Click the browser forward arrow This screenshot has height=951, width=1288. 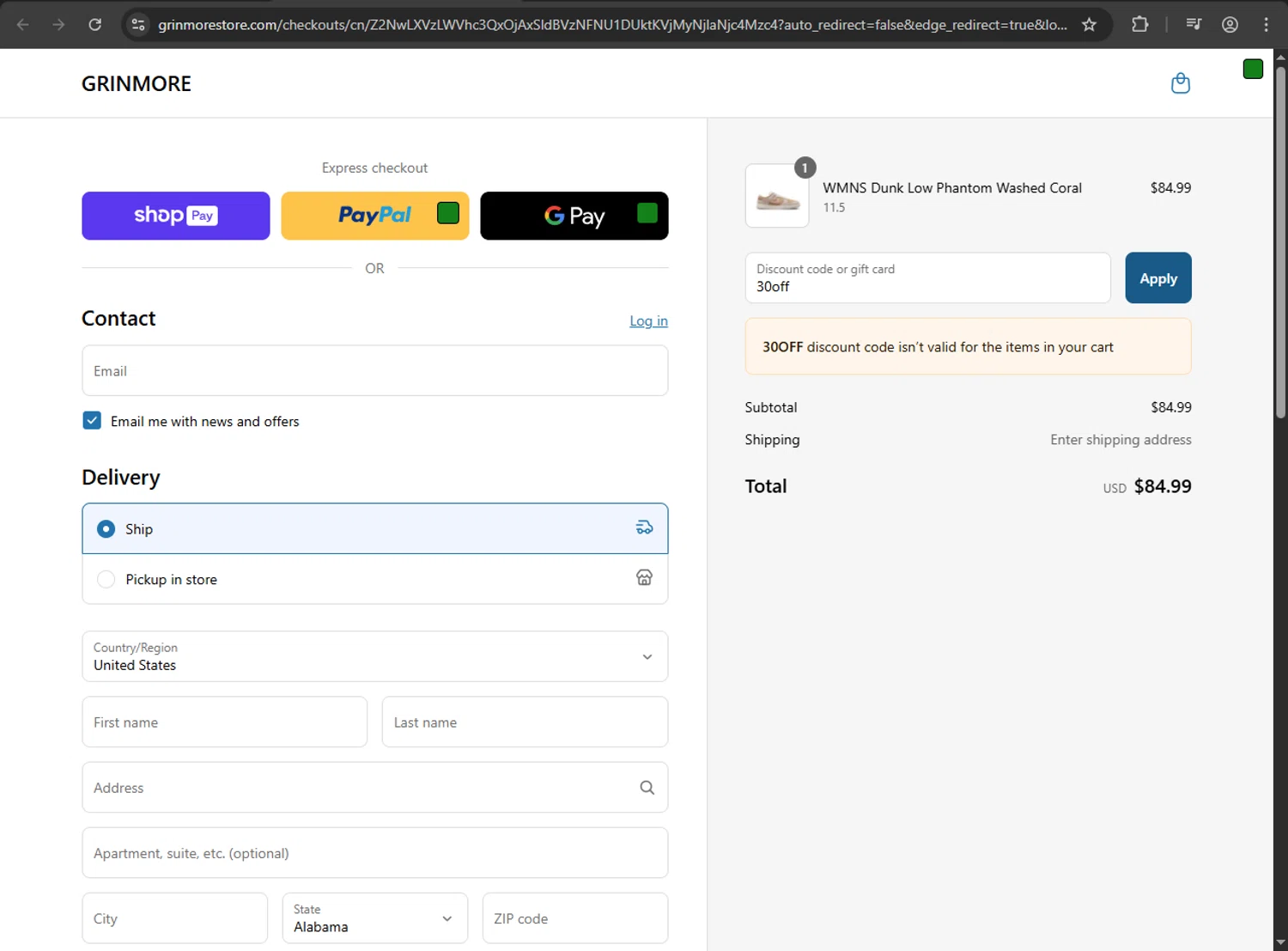[58, 24]
